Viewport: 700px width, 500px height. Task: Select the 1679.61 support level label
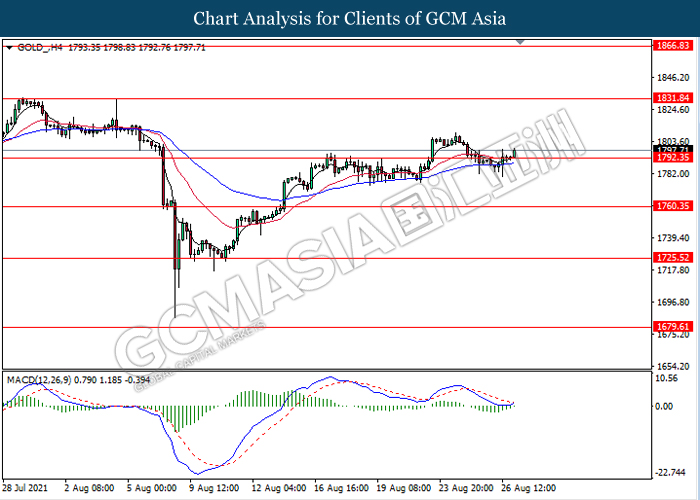673,326
